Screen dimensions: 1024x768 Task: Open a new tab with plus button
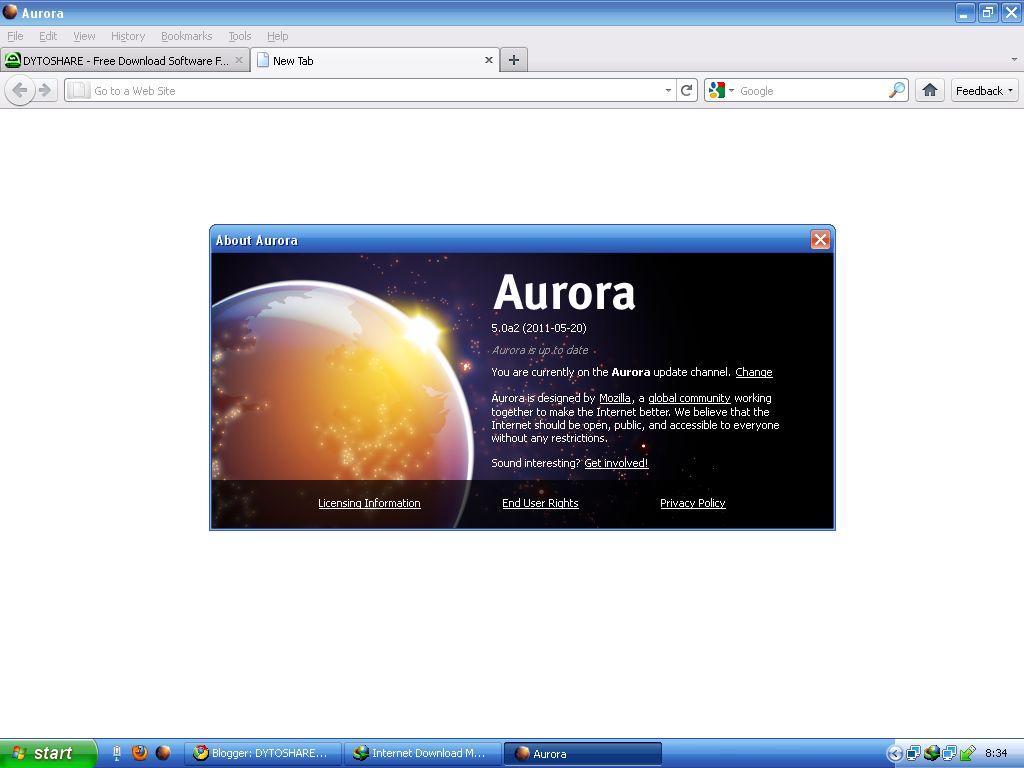(x=514, y=60)
